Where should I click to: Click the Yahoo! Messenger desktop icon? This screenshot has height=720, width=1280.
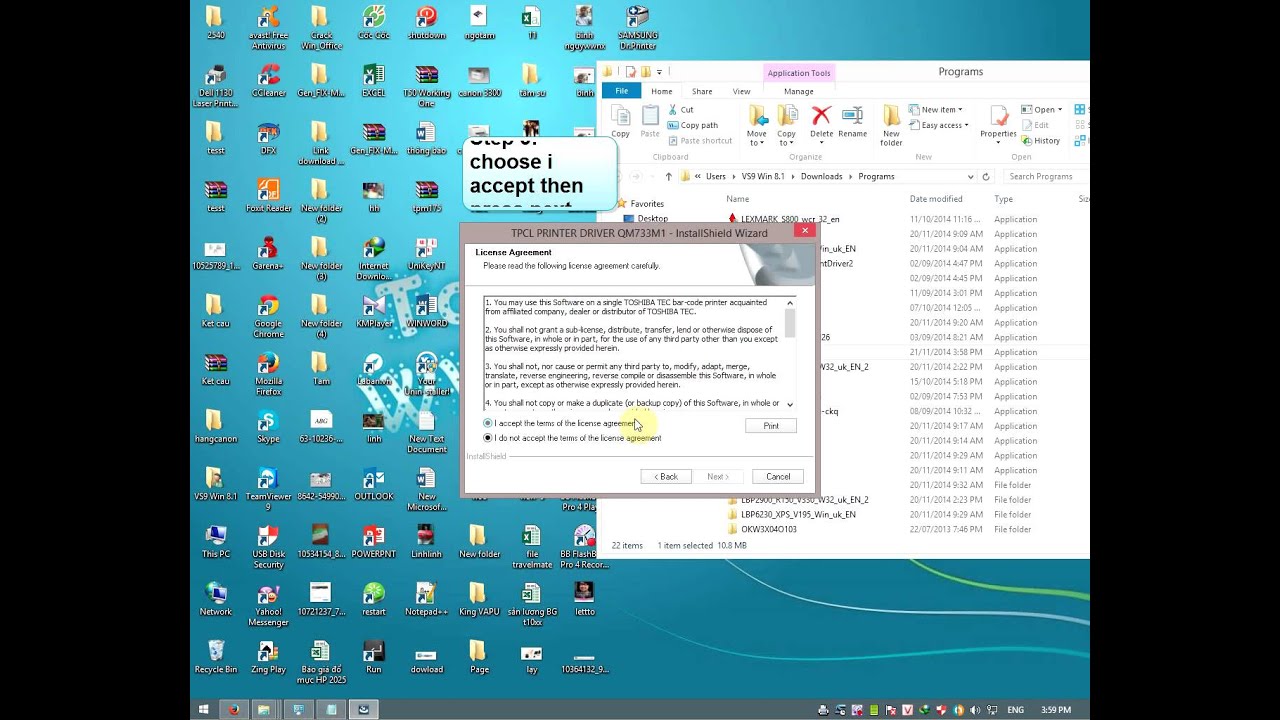[x=268, y=605]
